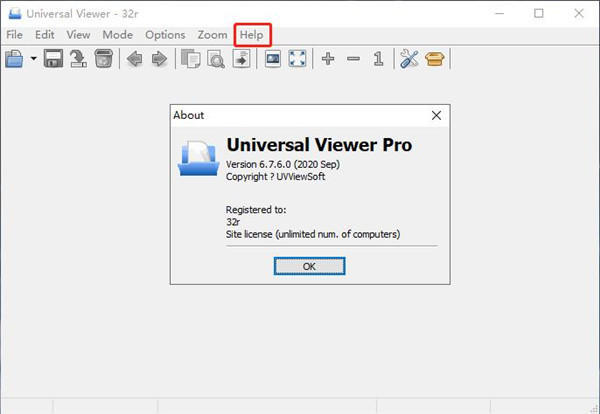Zoom out with the minus icon
Viewport: 600px width, 414px height.
coord(353,59)
